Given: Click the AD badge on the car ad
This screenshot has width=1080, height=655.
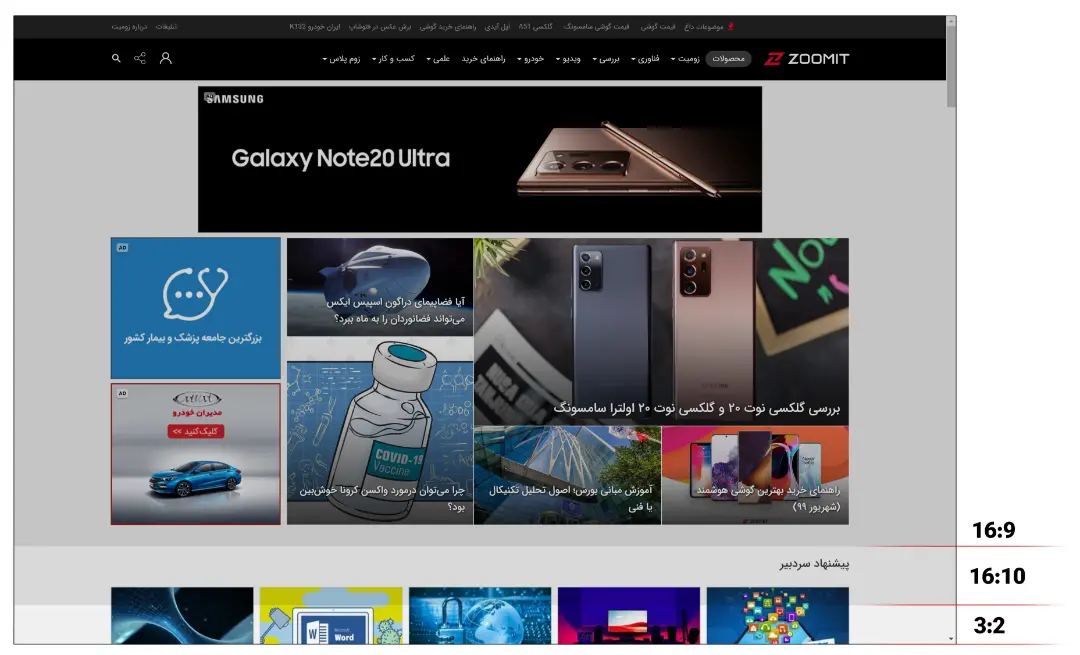Looking at the screenshot, I should (x=122, y=393).
